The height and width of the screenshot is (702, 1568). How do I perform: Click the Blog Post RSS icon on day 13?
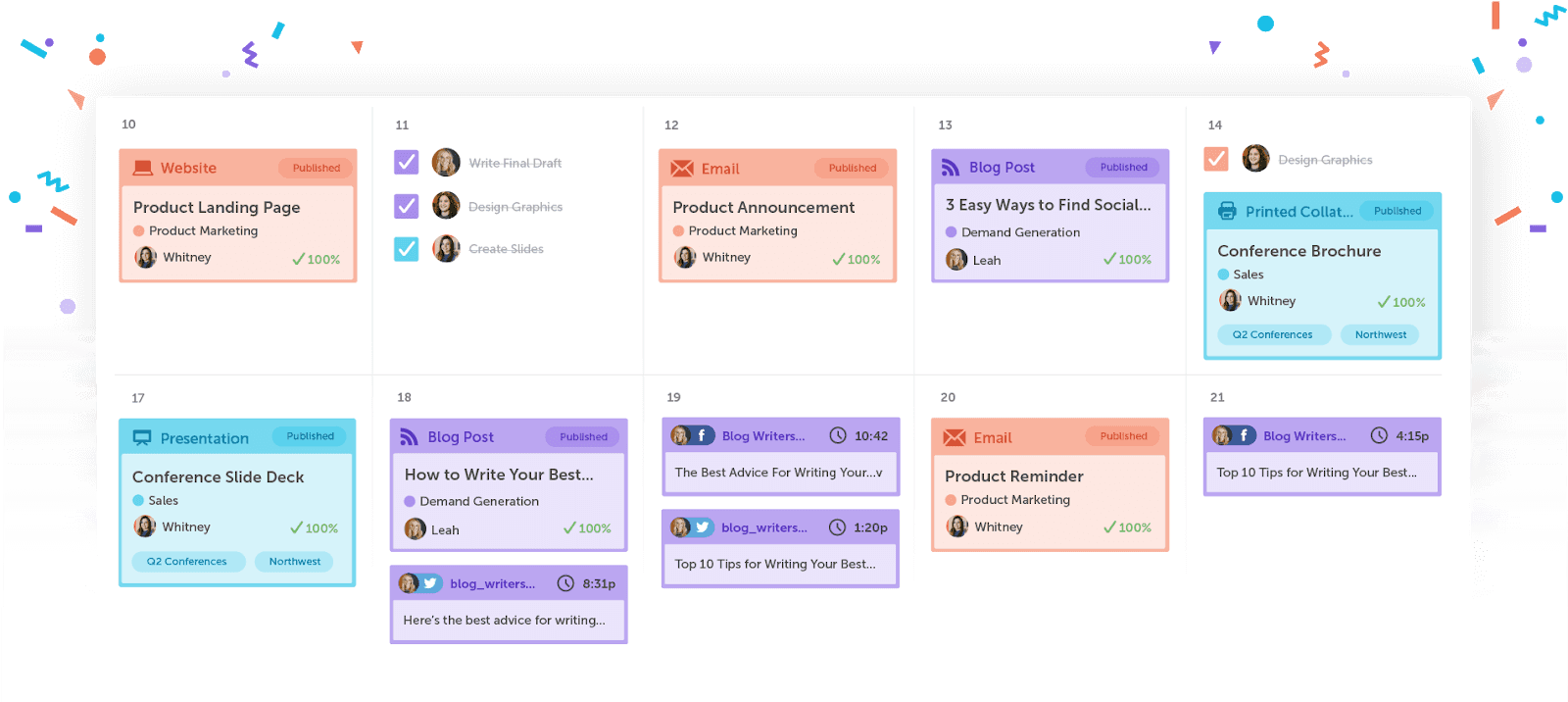[x=951, y=168]
